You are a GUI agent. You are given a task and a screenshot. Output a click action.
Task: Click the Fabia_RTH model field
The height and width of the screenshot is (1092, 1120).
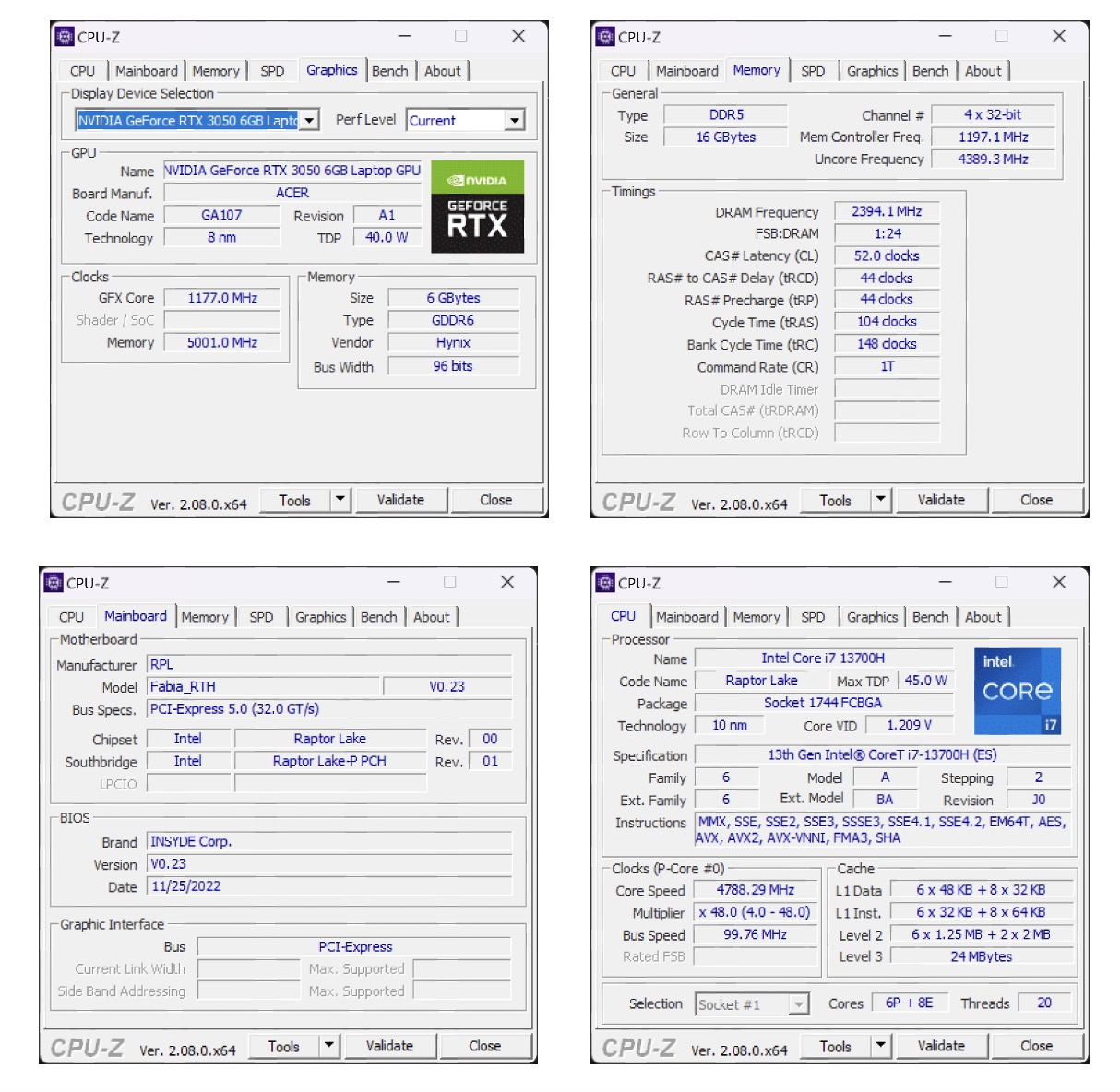(263, 686)
